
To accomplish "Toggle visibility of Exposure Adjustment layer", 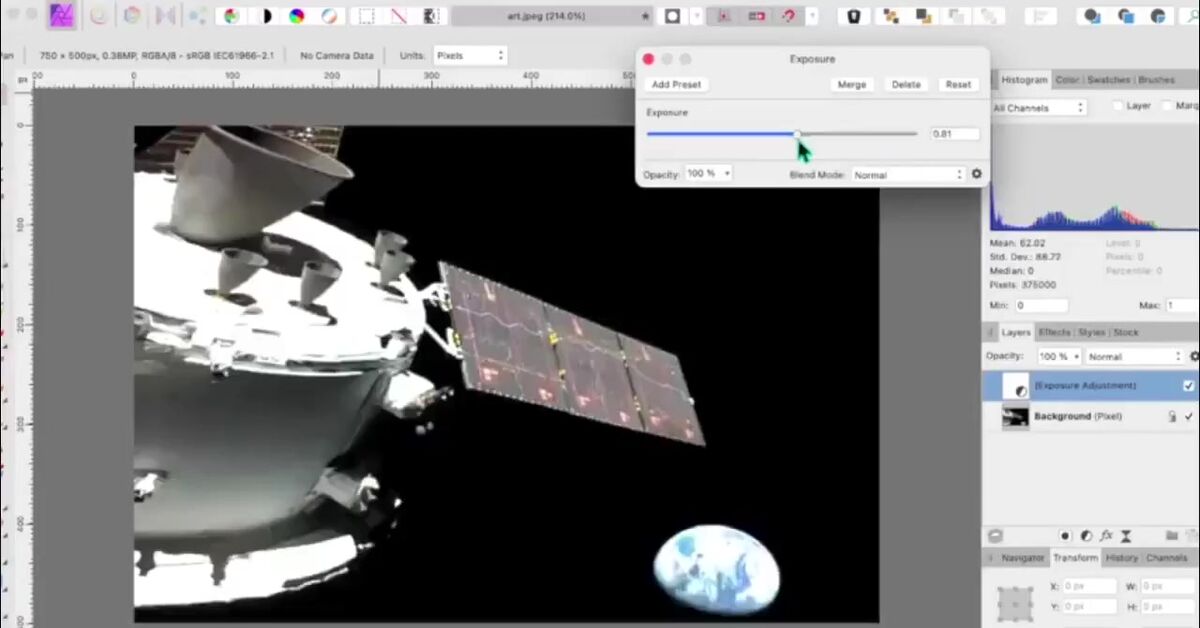I will click(x=1189, y=386).
